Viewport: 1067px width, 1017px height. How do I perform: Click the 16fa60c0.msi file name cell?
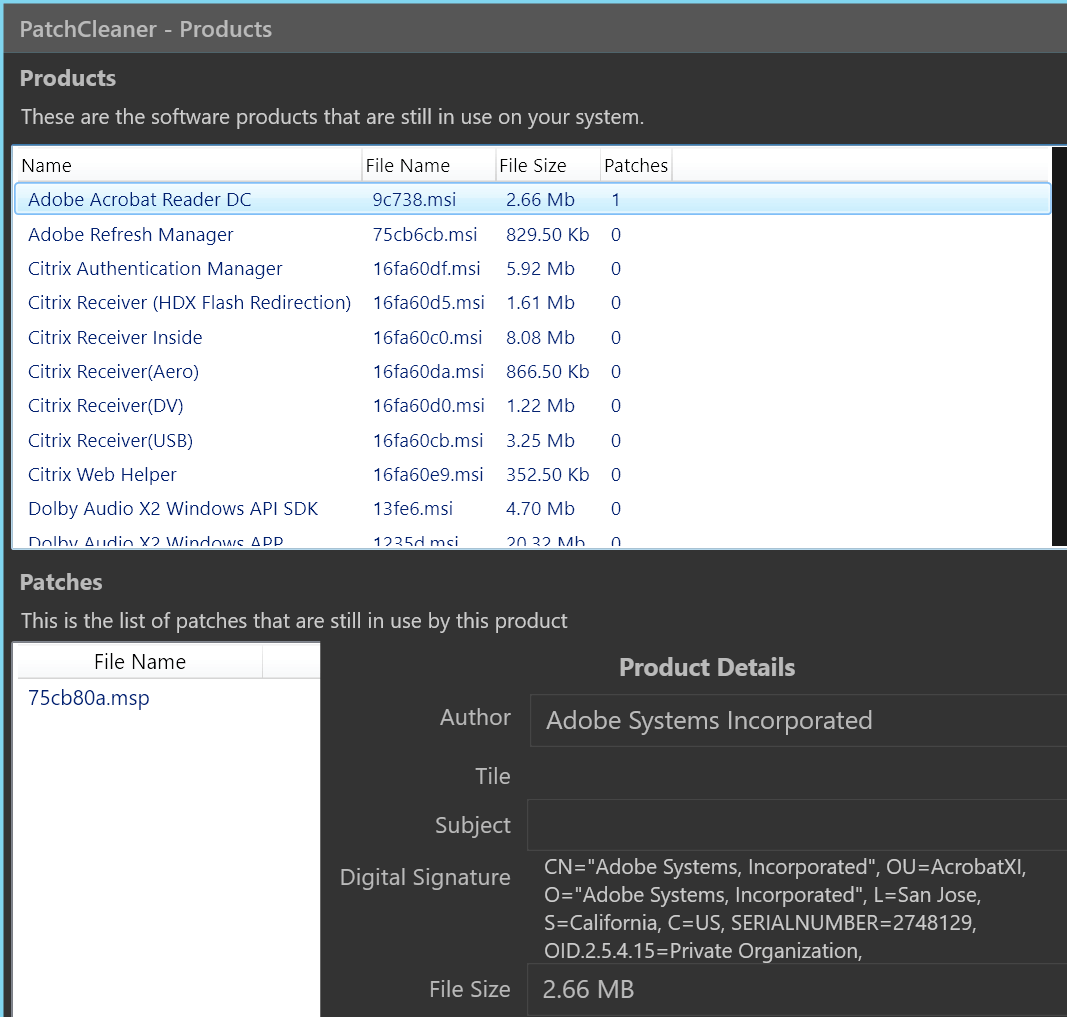[427, 337]
